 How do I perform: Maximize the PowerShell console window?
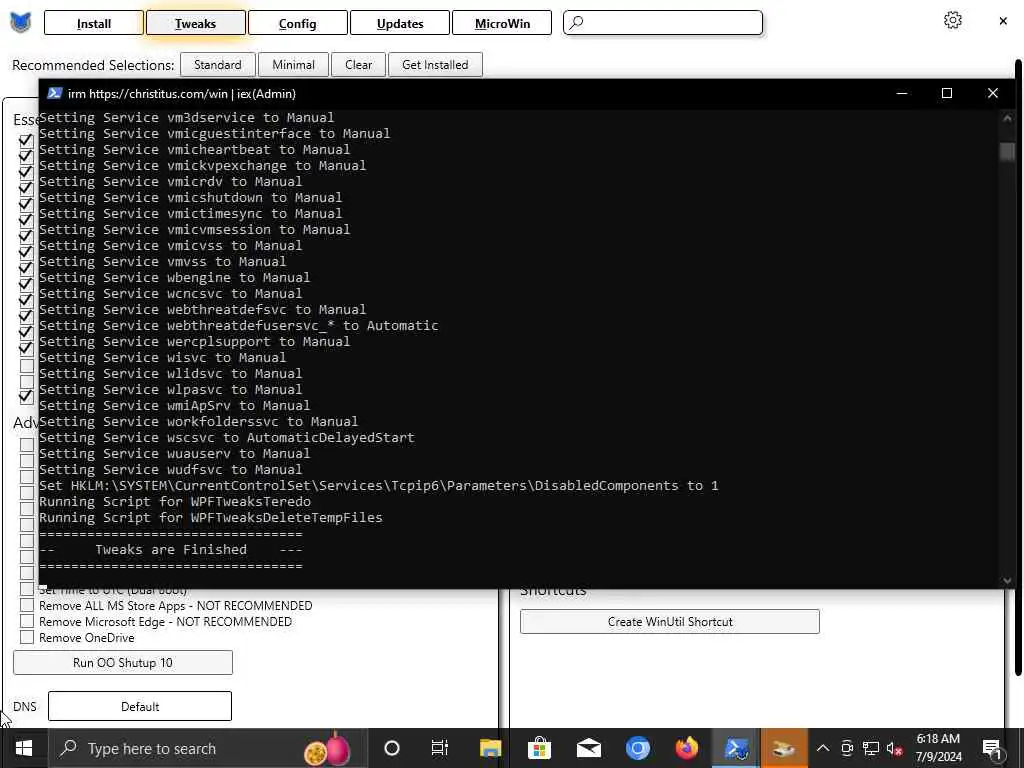pyautogui.click(x=947, y=93)
